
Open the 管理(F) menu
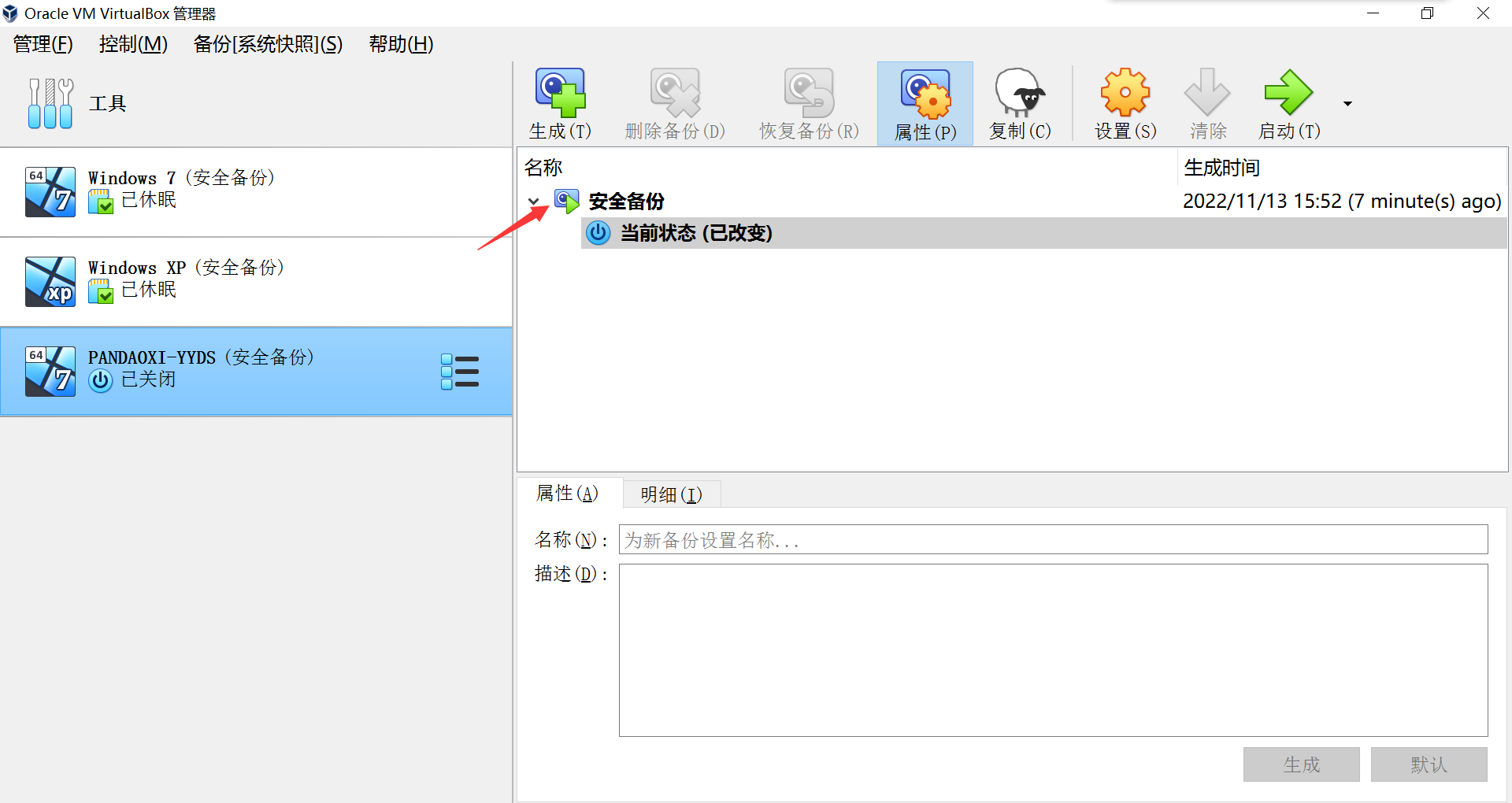coord(43,44)
